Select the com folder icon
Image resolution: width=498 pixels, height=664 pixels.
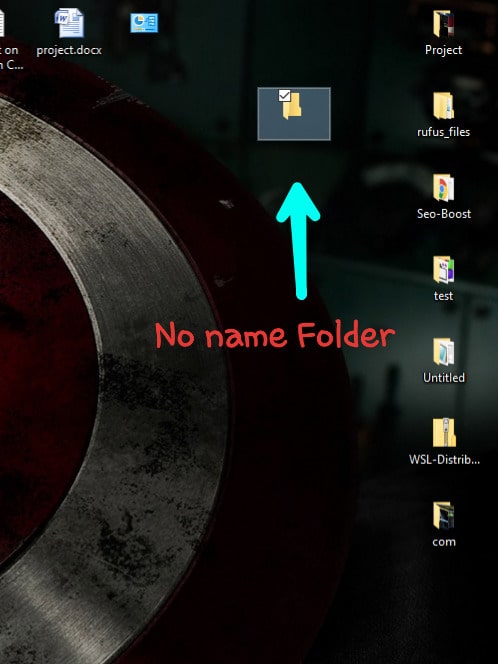pyautogui.click(x=443, y=515)
